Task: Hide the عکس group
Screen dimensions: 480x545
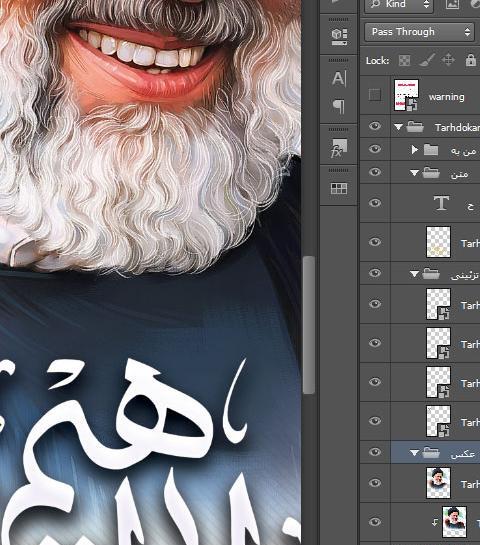Action: point(375,452)
